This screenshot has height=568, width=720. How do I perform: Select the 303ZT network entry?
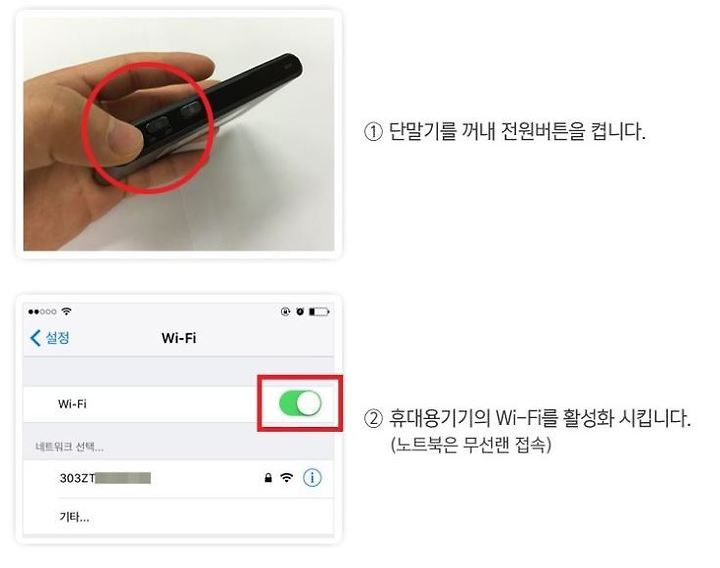click(x=179, y=478)
